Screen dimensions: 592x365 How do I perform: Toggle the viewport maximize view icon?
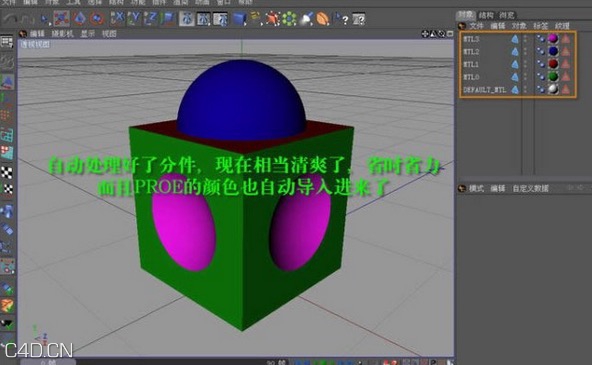click(450, 34)
